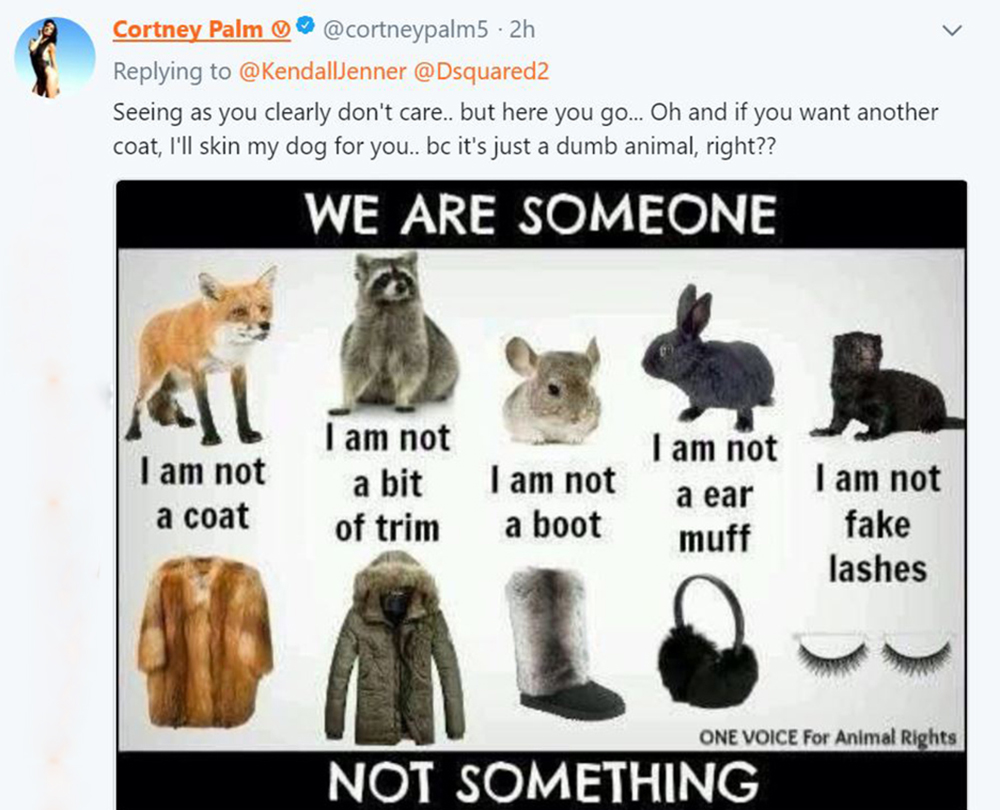Viewport: 1000px width, 810px height.
Task: Click the circled V symbol beside the name
Action: coord(281,30)
